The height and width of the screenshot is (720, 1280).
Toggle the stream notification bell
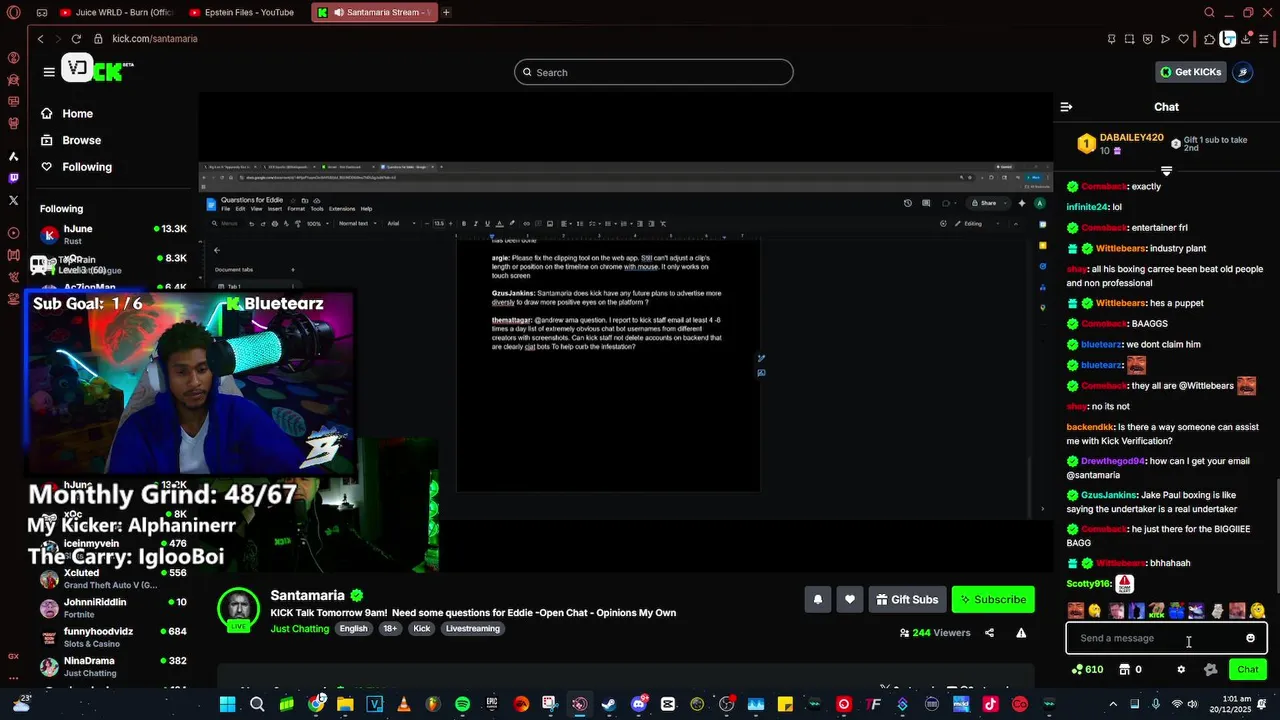(x=817, y=599)
